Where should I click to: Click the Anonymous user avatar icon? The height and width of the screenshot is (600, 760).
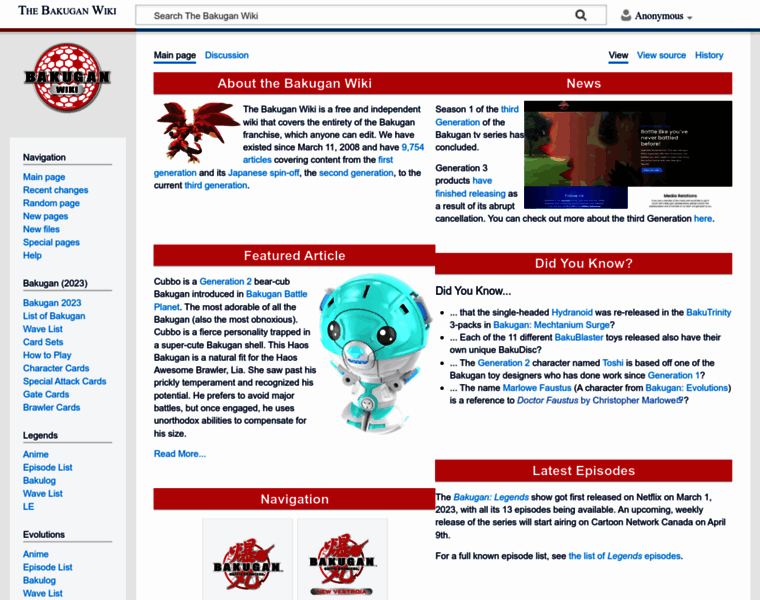click(626, 16)
